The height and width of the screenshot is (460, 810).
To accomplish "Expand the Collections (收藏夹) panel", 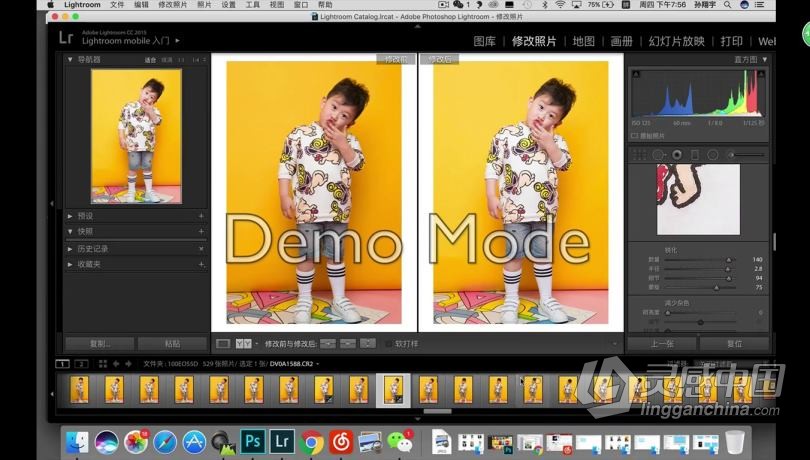I will coord(70,264).
